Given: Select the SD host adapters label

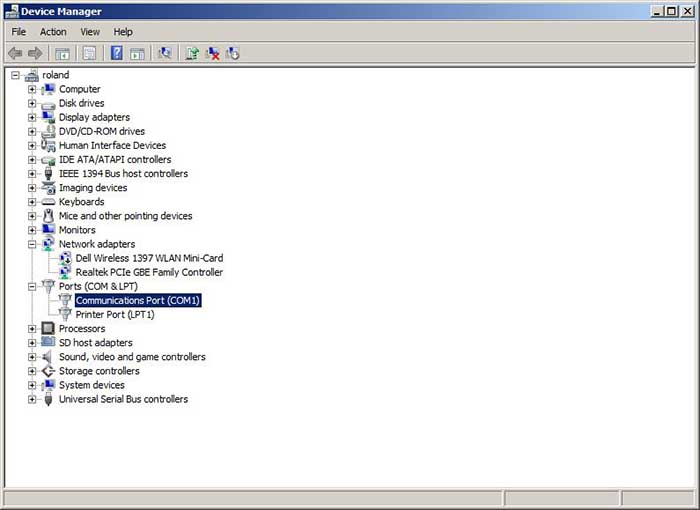Looking at the screenshot, I should tap(96, 343).
